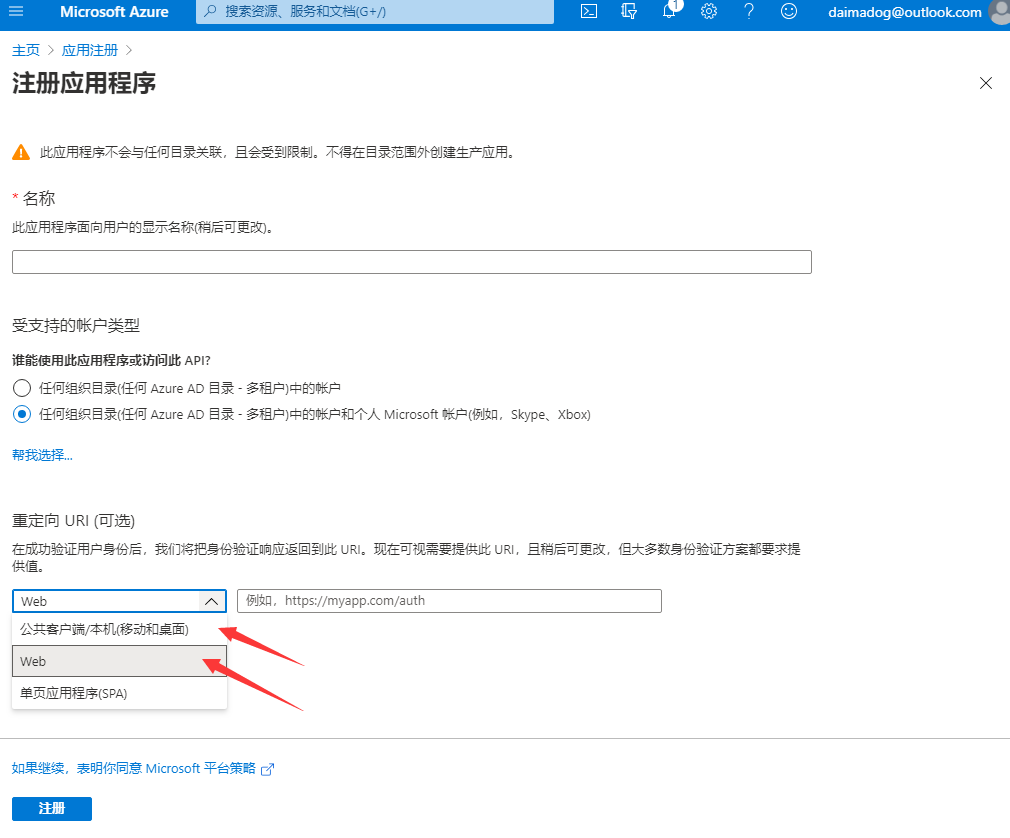Click the search magnifier icon

coord(210,12)
